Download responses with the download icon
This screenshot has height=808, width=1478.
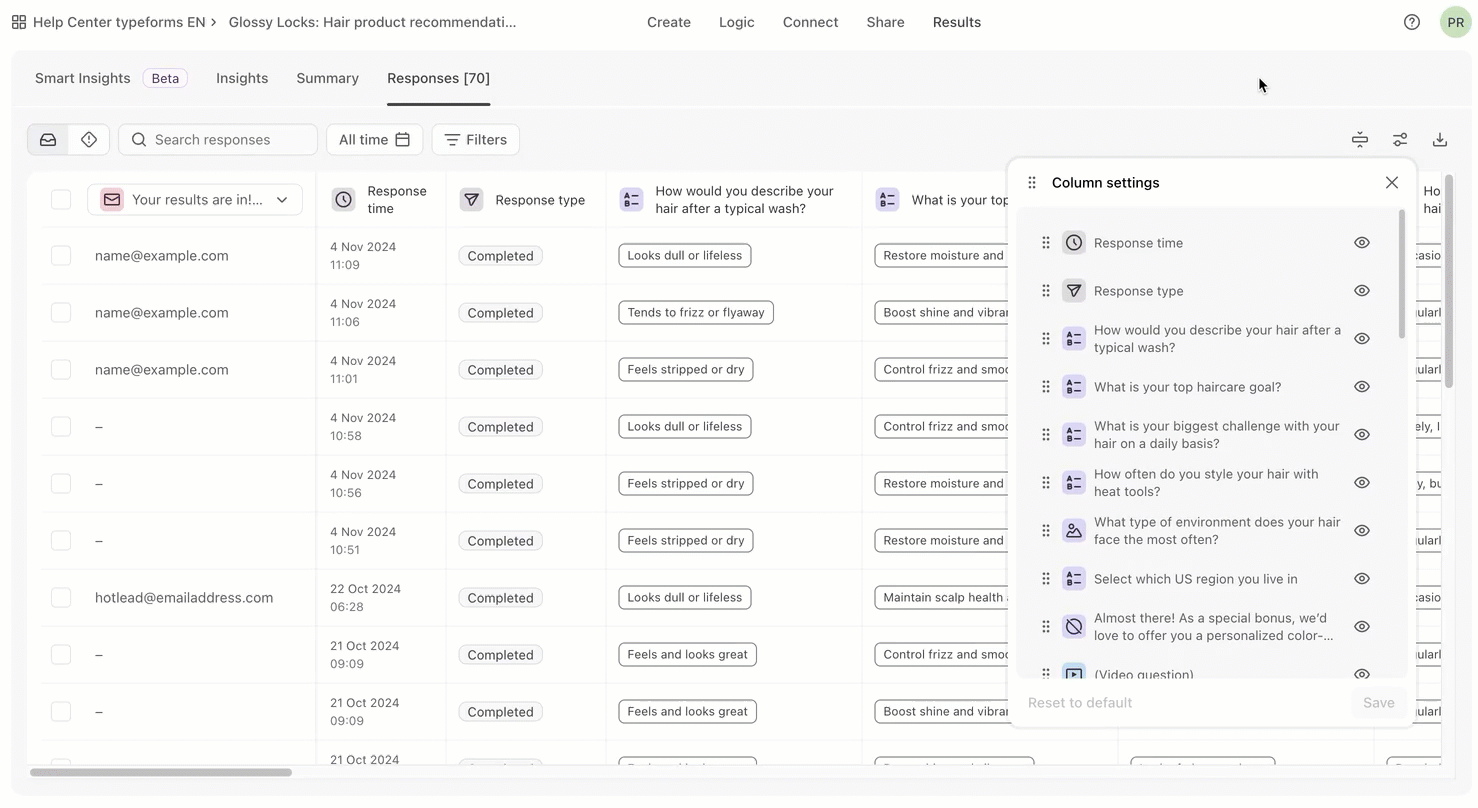1440,140
